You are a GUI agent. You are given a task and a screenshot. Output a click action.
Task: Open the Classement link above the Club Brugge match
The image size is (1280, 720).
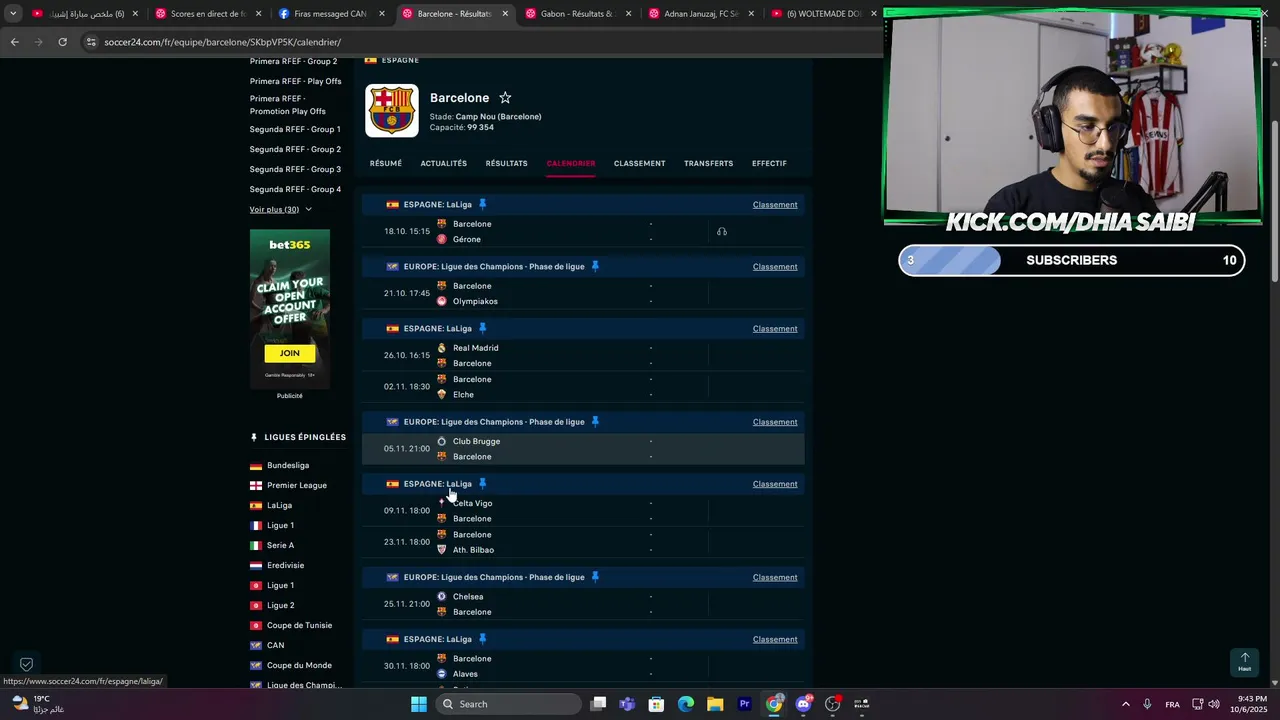pyautogui.click(x=775, y=421)
